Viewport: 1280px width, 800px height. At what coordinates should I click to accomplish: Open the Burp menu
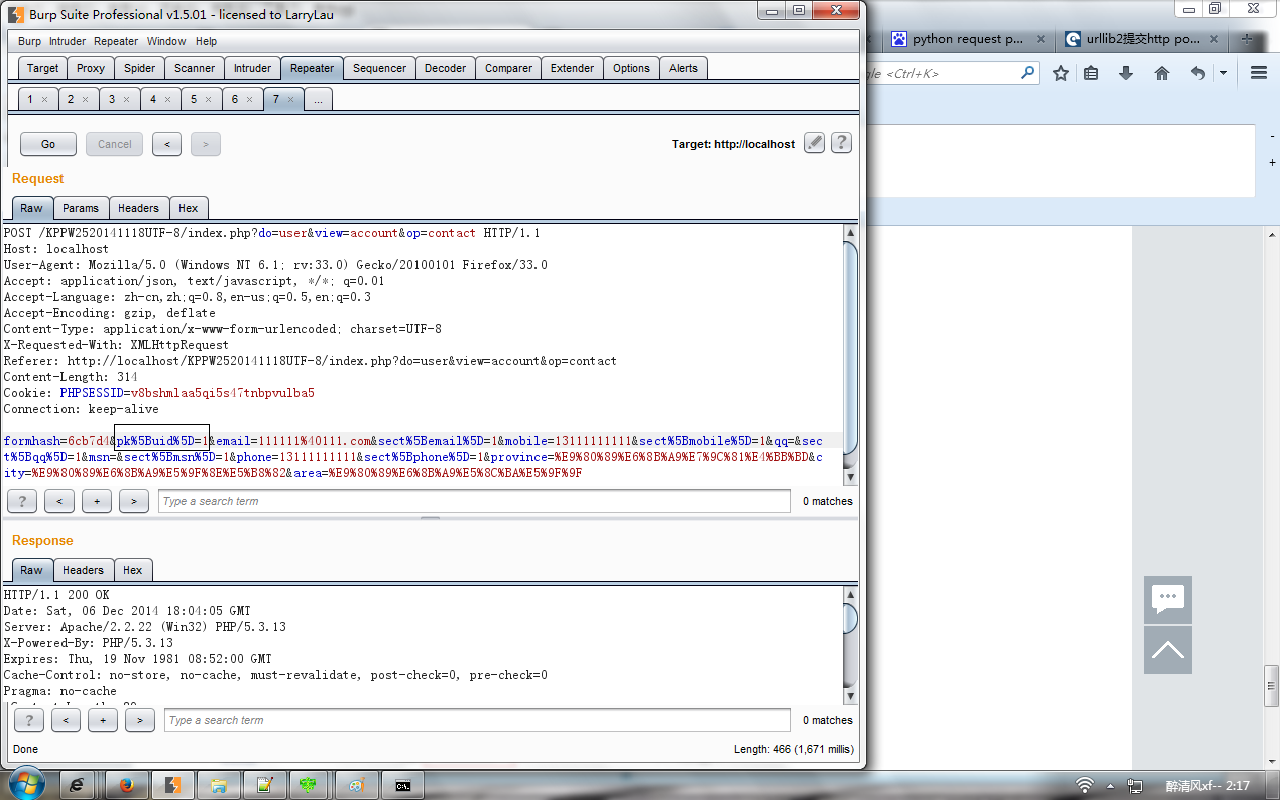(30, 41)
